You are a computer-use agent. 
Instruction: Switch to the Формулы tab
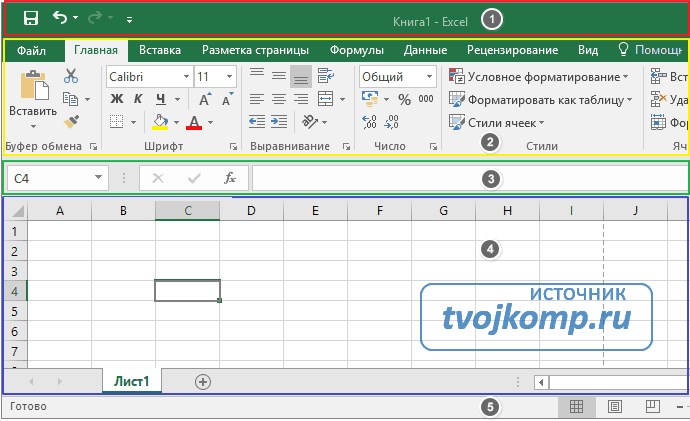357,50
